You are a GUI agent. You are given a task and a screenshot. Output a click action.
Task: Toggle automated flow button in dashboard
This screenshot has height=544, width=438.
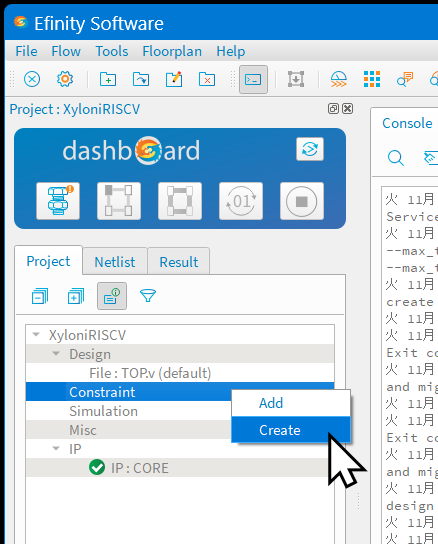pos(310,149)
